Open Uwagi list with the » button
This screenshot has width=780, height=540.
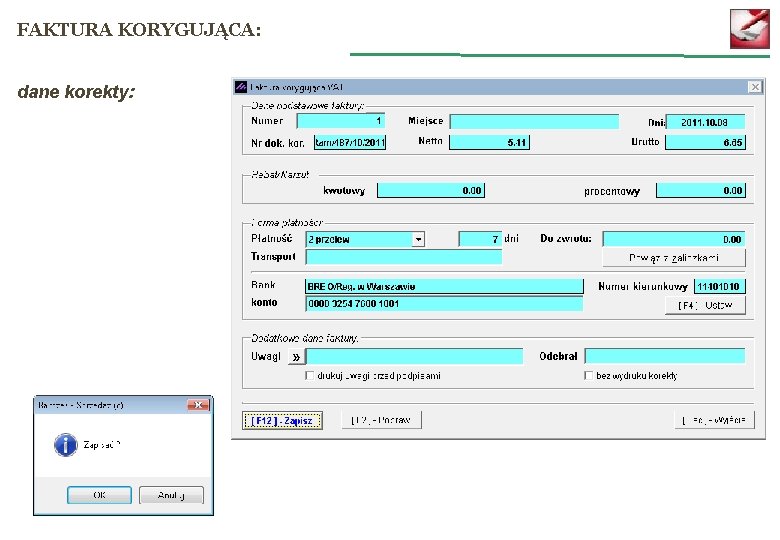(x=296, y=357)
